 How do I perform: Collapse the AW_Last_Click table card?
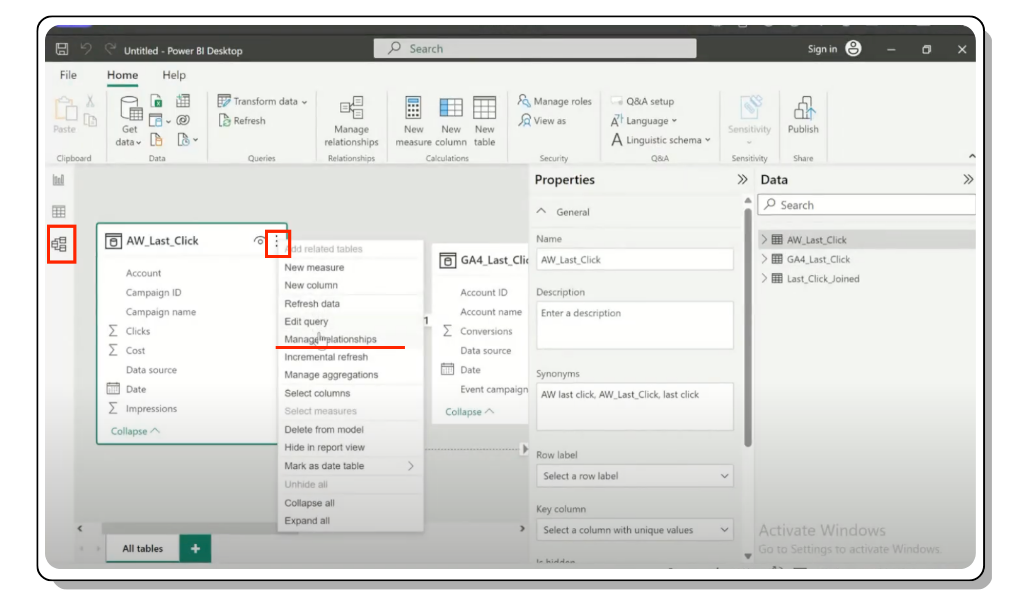click(135, 431)
